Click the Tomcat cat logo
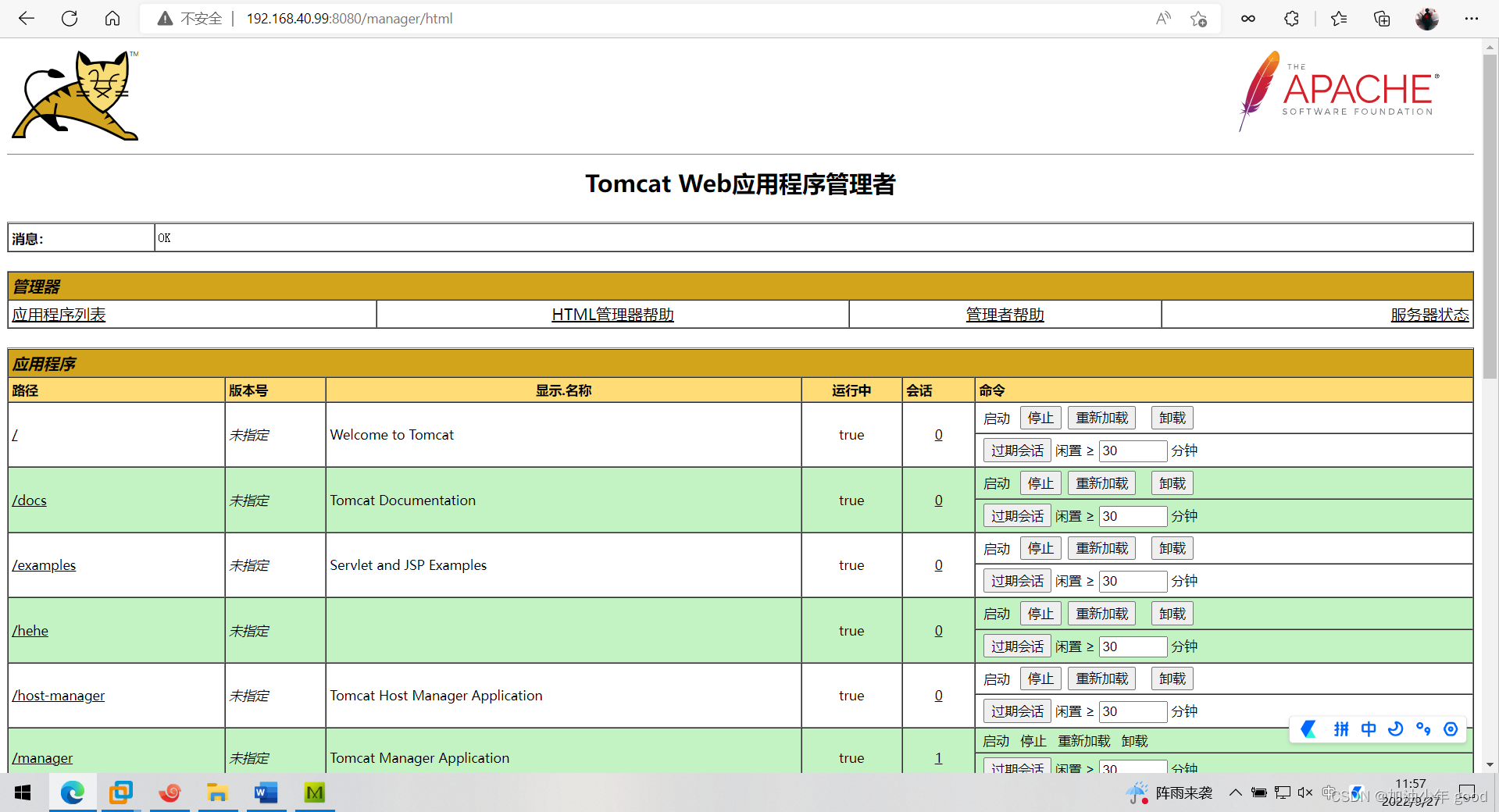Viewport: 1499px width, 812px height. click(76, 95)
